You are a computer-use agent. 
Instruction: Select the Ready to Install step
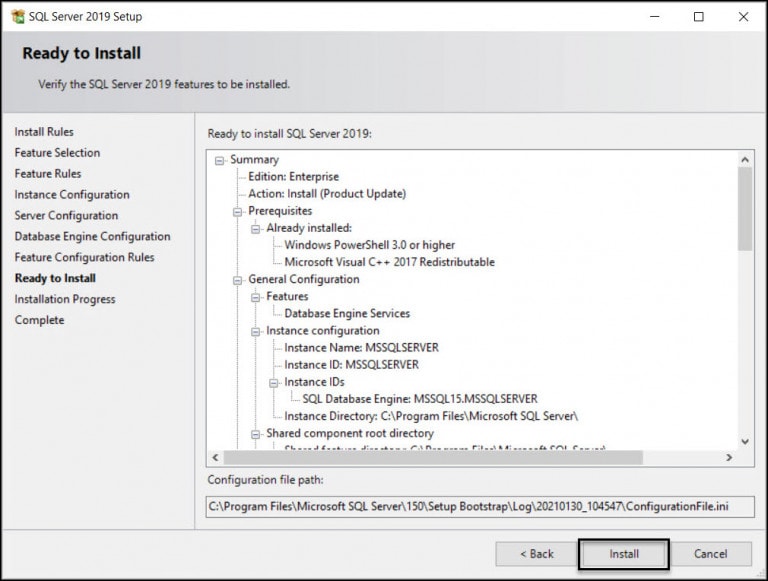pos(55,278)
